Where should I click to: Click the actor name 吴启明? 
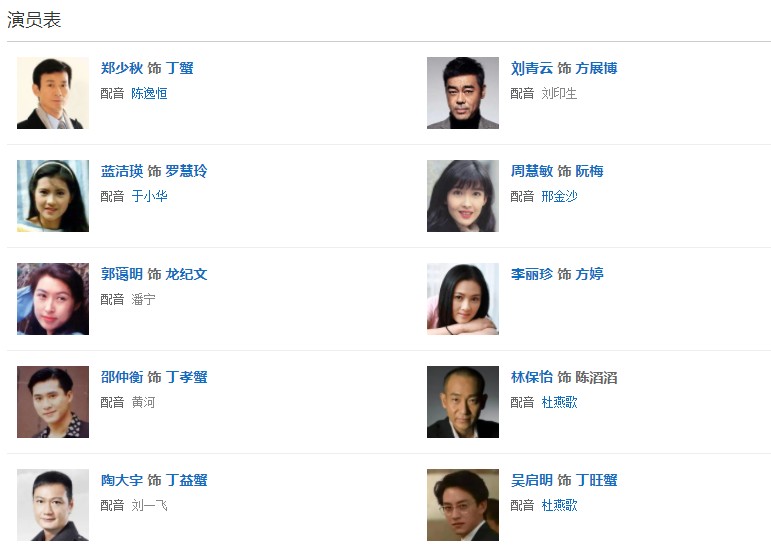[x=531, y=480]
